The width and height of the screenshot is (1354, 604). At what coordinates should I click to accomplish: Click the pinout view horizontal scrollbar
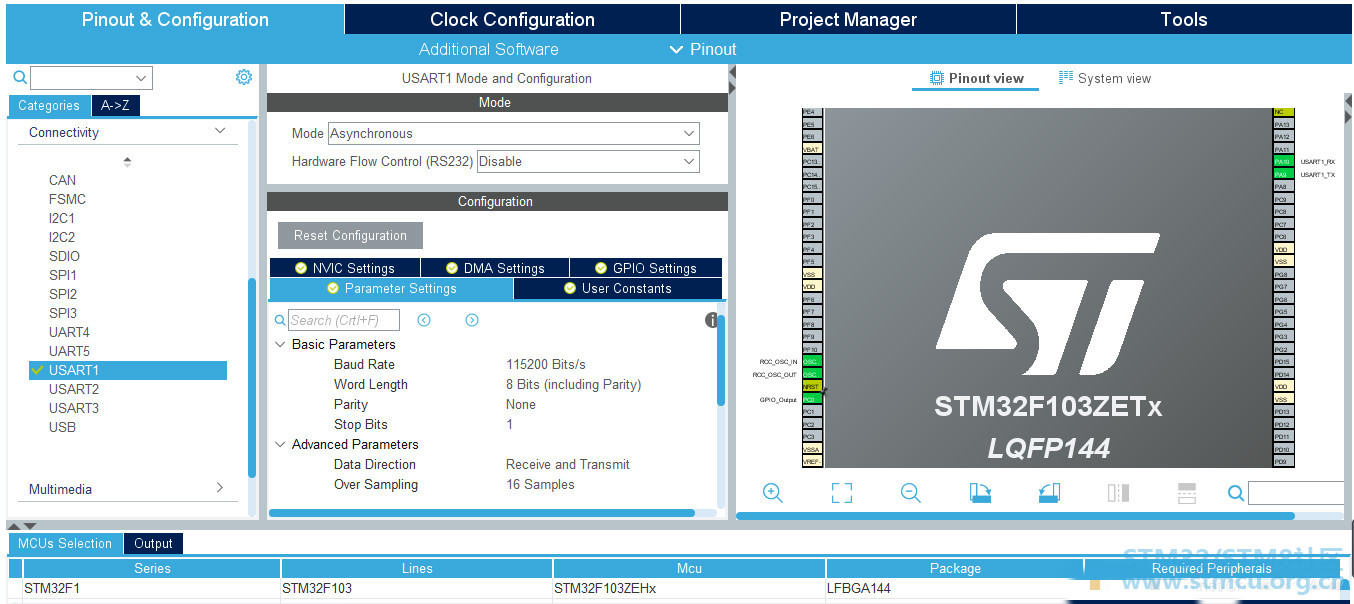coord(1017,516)
